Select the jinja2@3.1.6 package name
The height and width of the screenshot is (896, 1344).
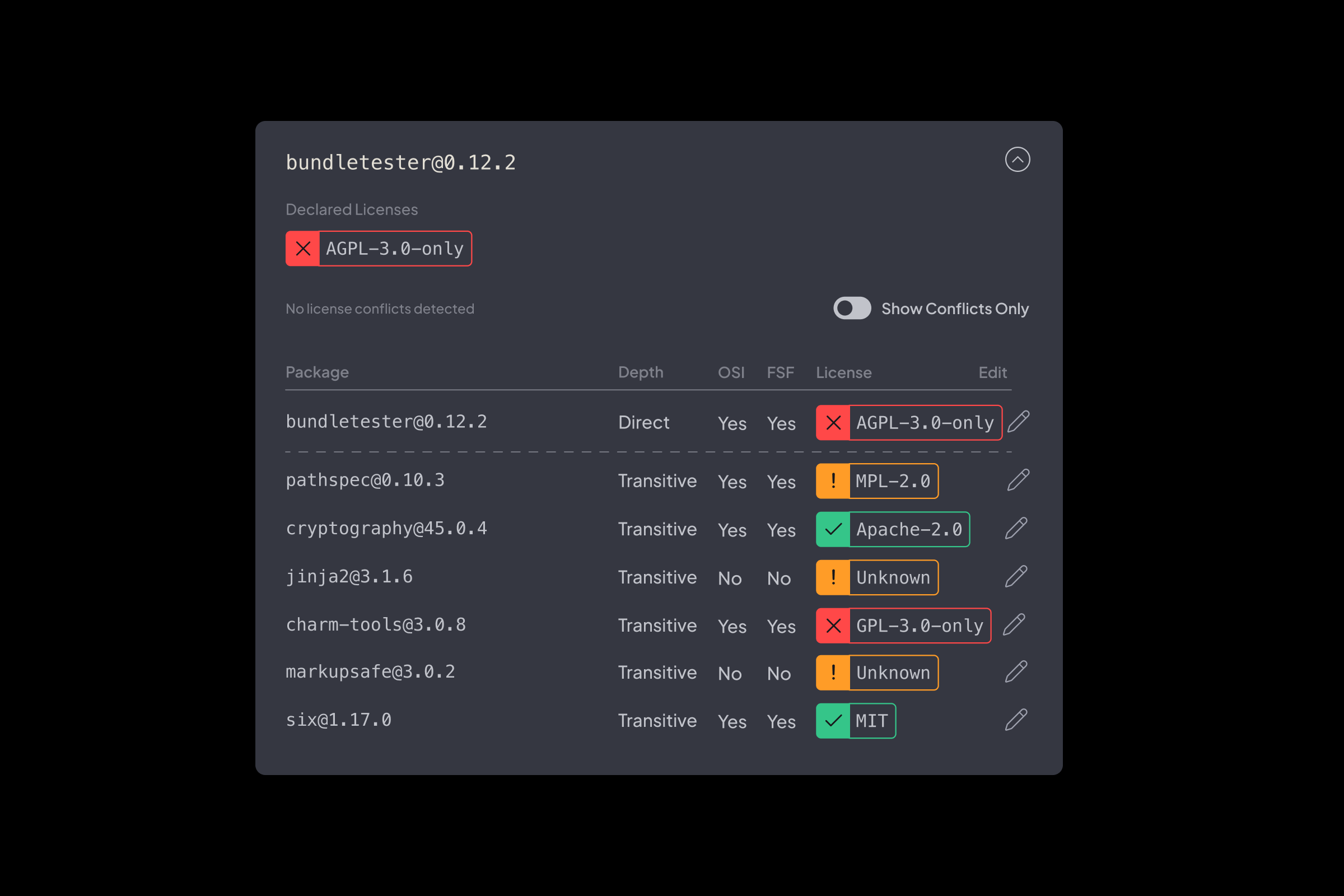click(349, 577)
